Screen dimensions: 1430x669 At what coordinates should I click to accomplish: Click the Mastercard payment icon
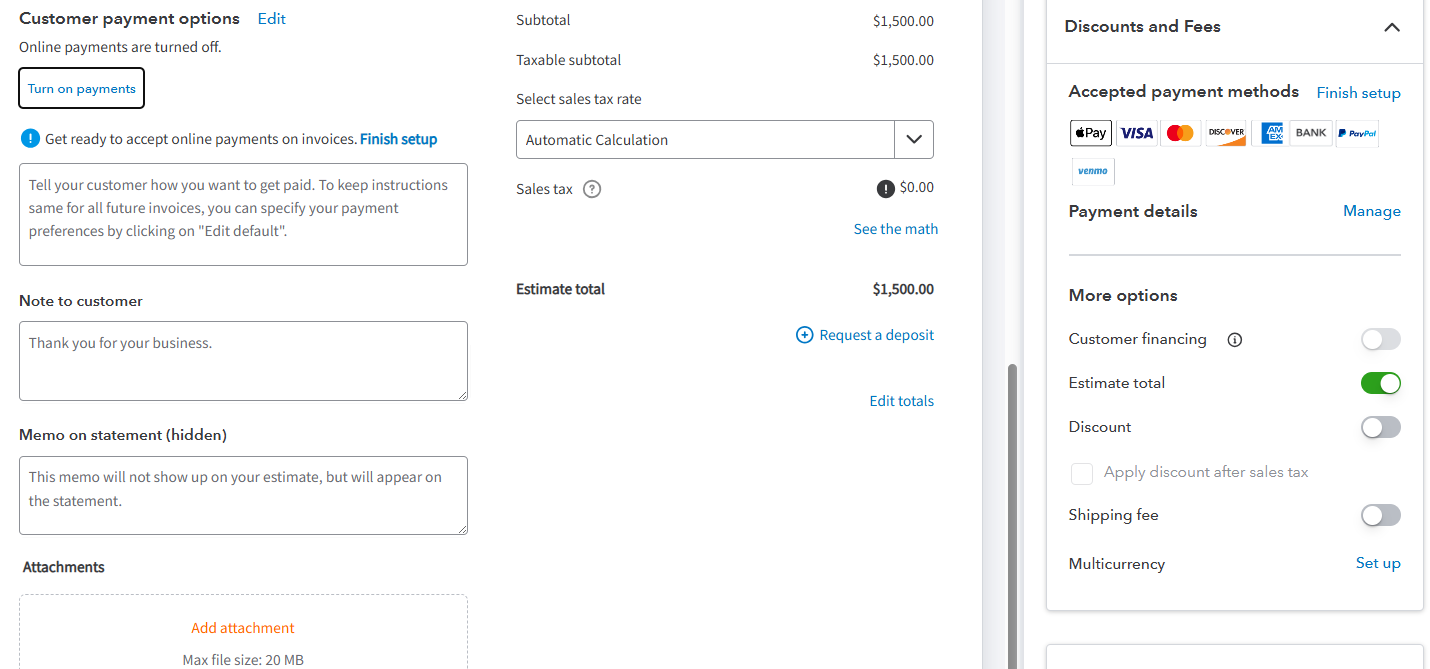click(1180, 133)
